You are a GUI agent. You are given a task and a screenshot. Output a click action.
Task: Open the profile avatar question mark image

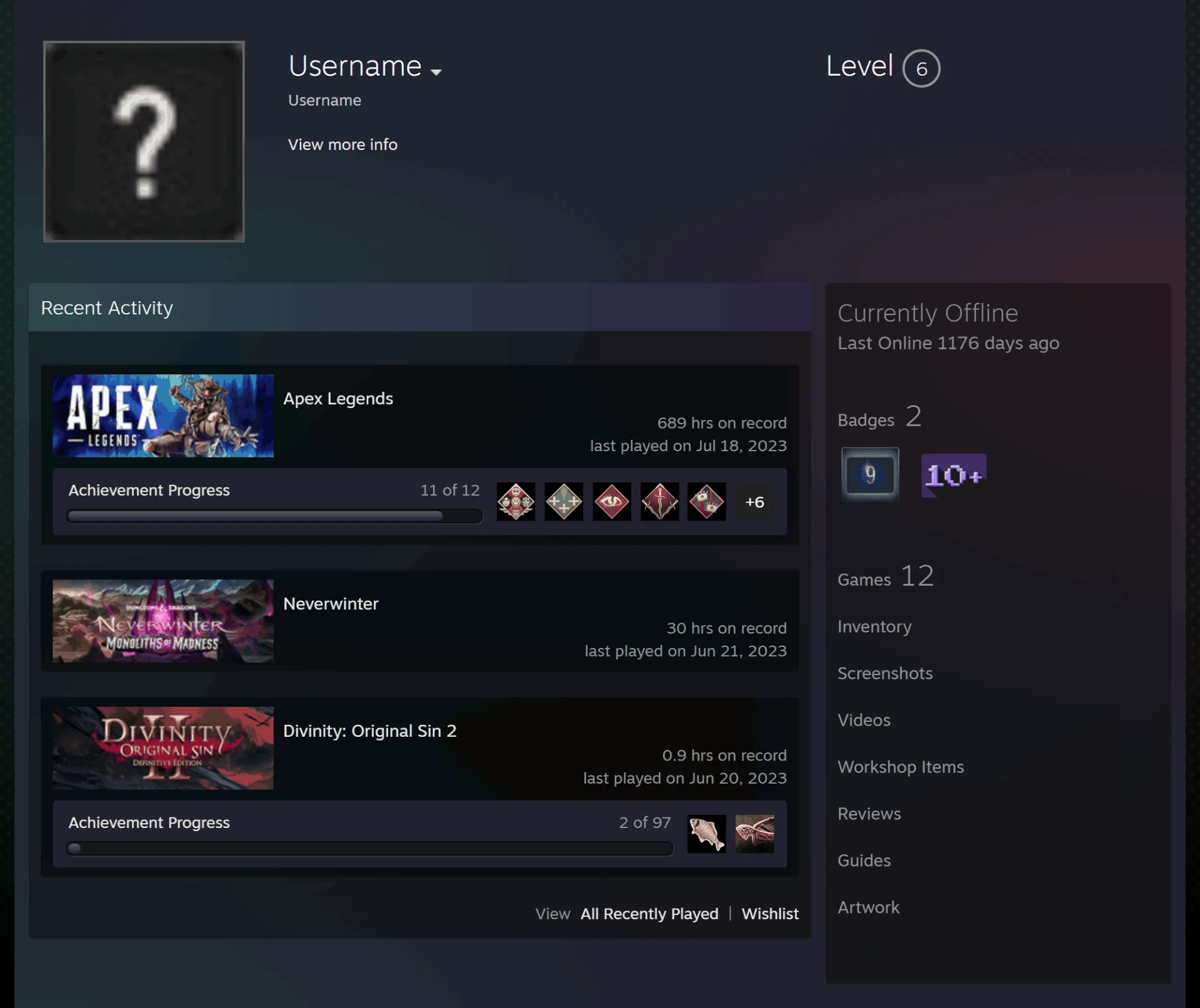pyautogui.click(x=144, y=141)
